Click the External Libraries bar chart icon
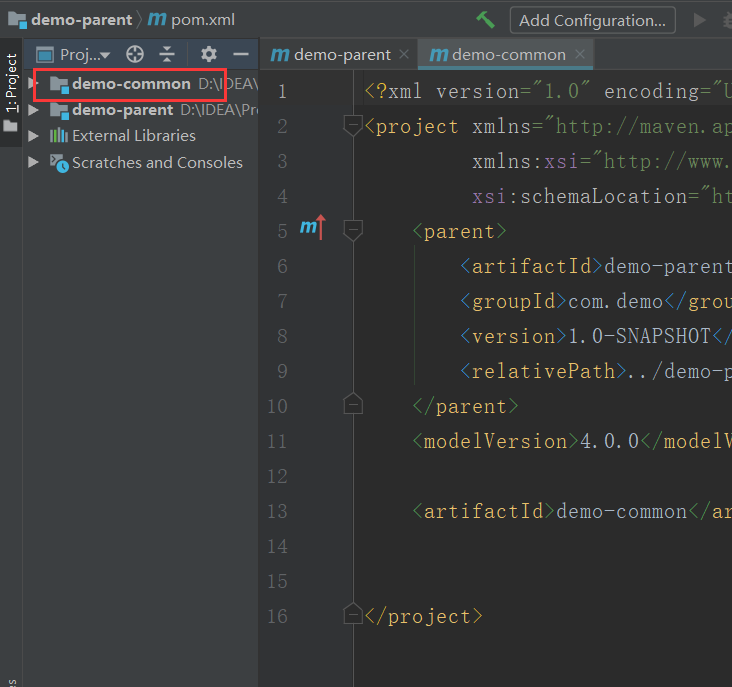This screenshot has height=687, width=732. [59, 135]
